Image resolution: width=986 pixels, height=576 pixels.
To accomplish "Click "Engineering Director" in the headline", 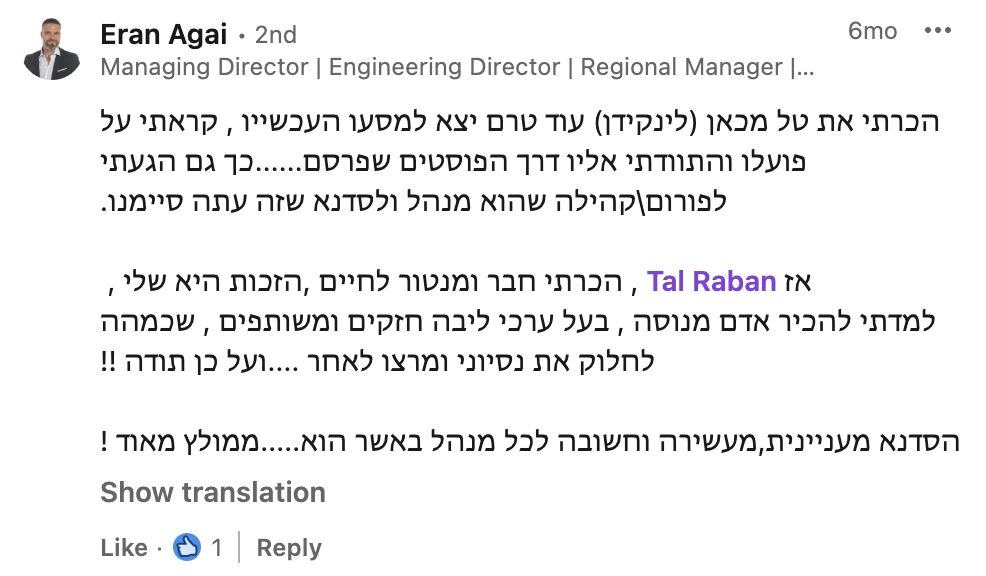I will tap(446, 68).
